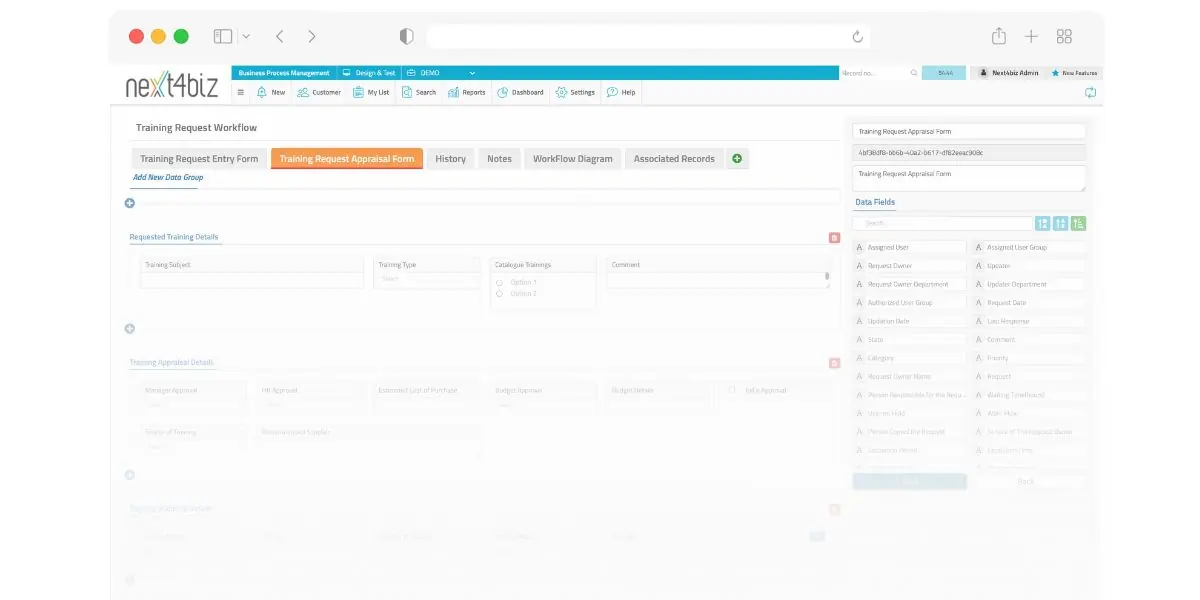Viewport: 1200px width, 600px height.
Task: Select Option 1 under Catalogue Trainings
Action: tap(499, 283)
